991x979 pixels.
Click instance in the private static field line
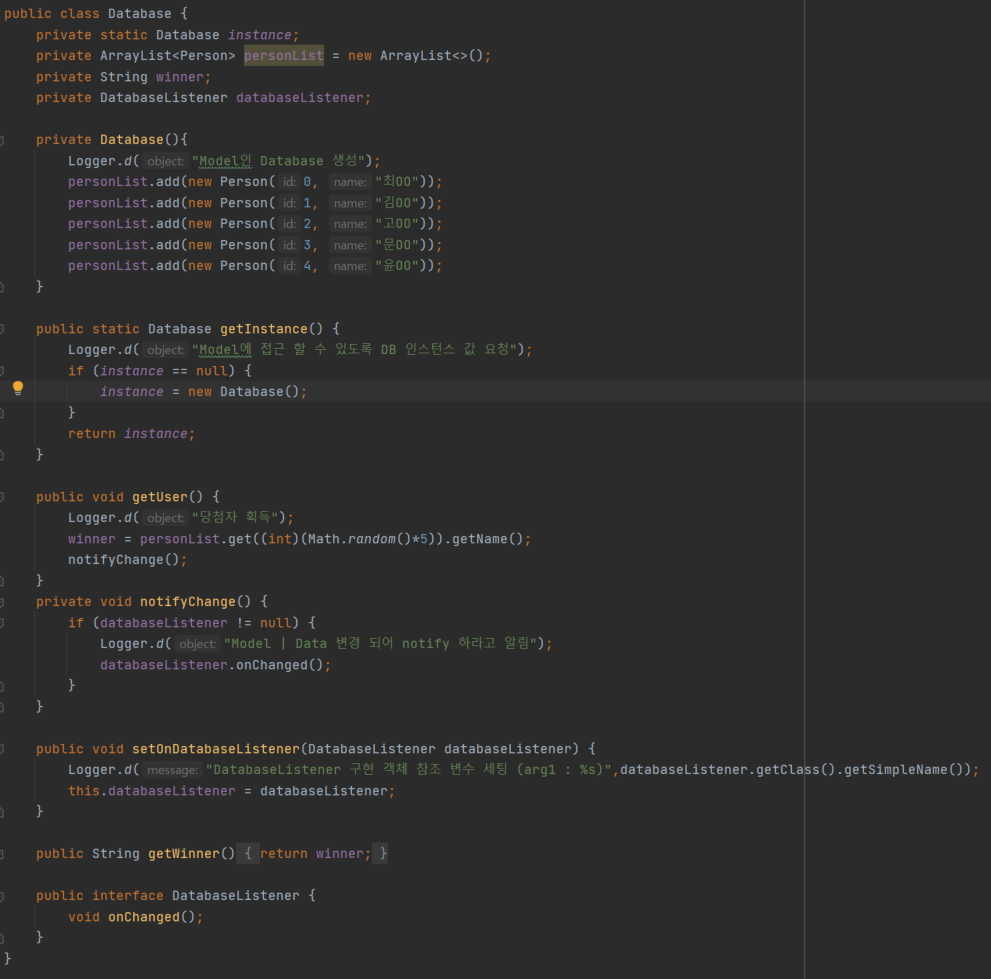(x=260, y=35)
